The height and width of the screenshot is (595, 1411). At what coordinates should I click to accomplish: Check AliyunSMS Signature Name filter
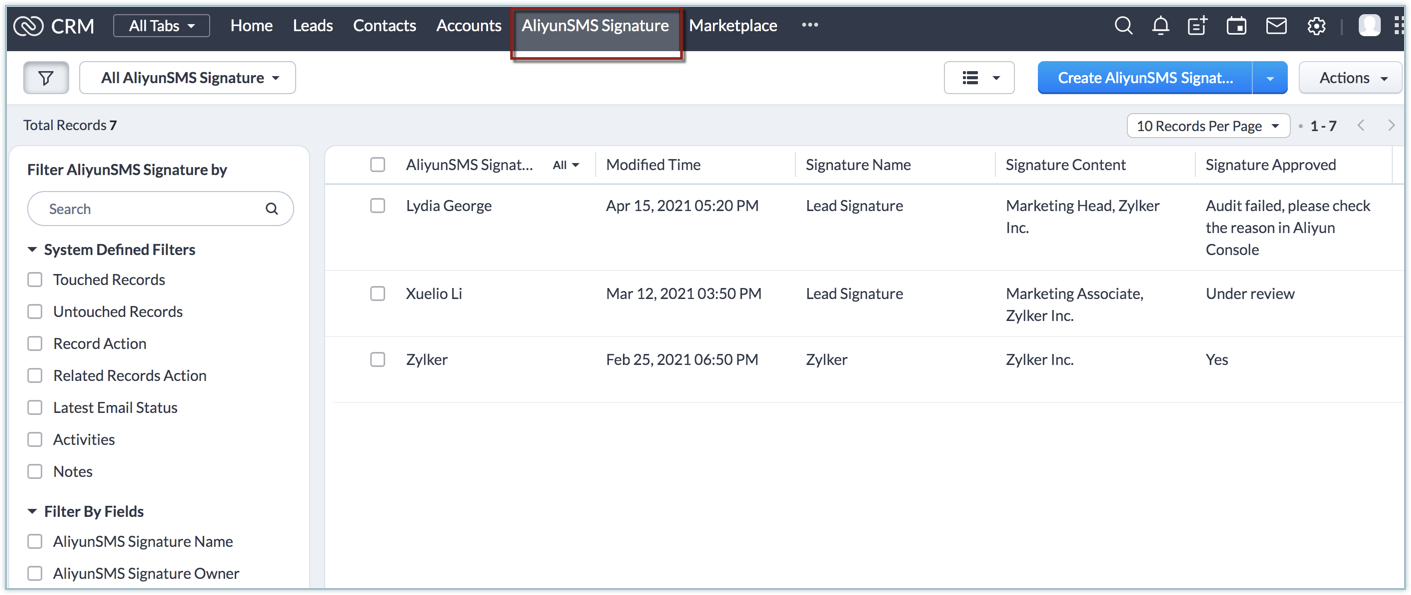point(35,542)
